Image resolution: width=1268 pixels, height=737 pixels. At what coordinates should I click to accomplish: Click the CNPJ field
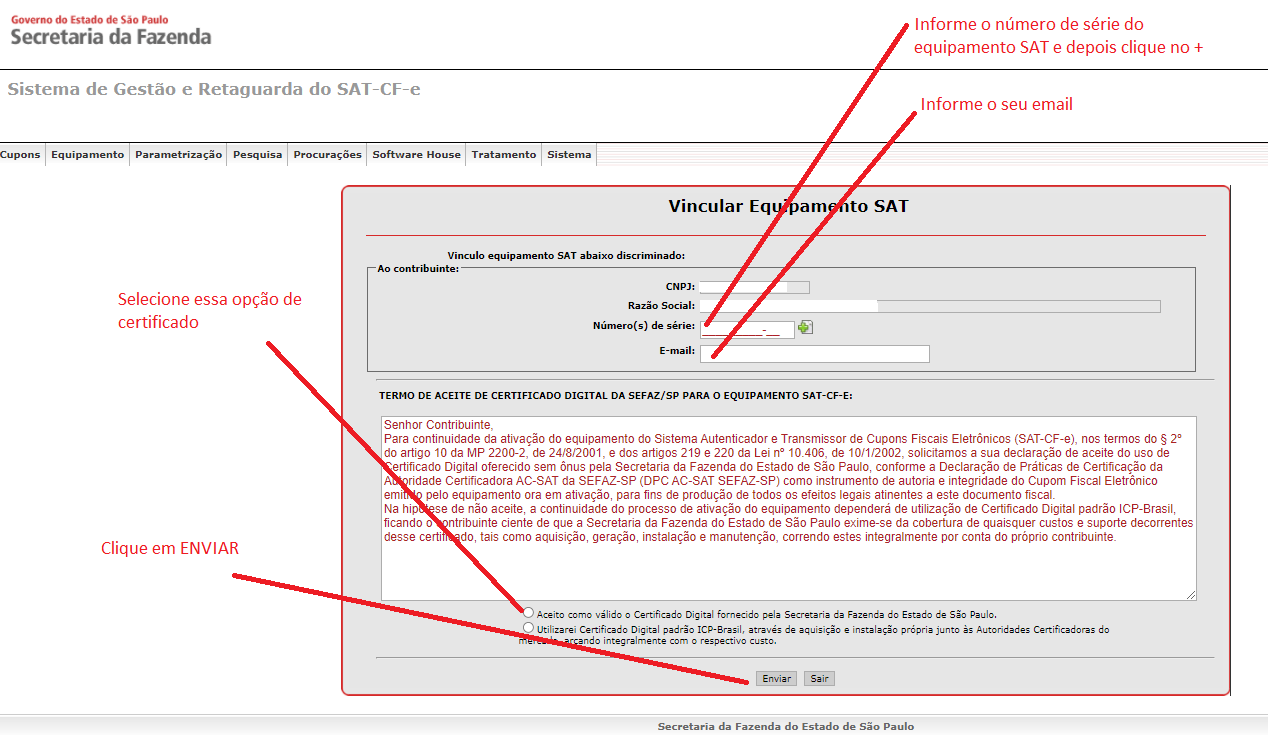coord(754,288)
